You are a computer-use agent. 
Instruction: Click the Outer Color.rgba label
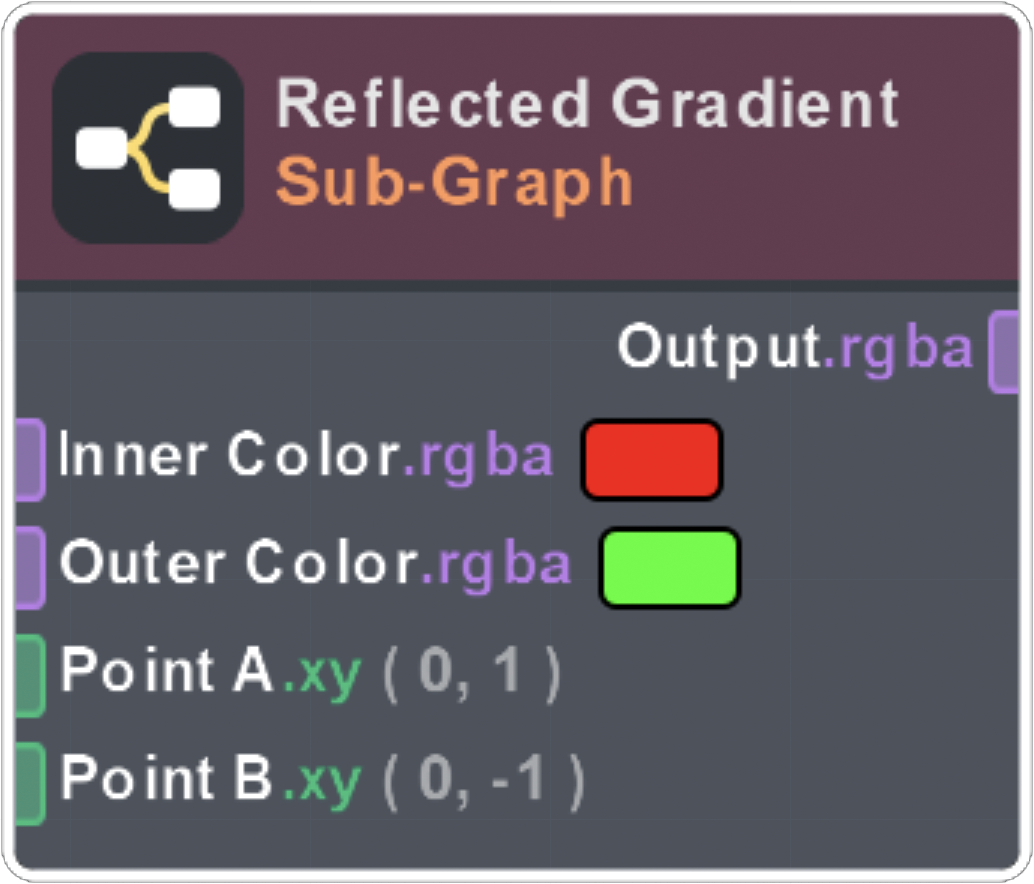[x=315, y=565]
